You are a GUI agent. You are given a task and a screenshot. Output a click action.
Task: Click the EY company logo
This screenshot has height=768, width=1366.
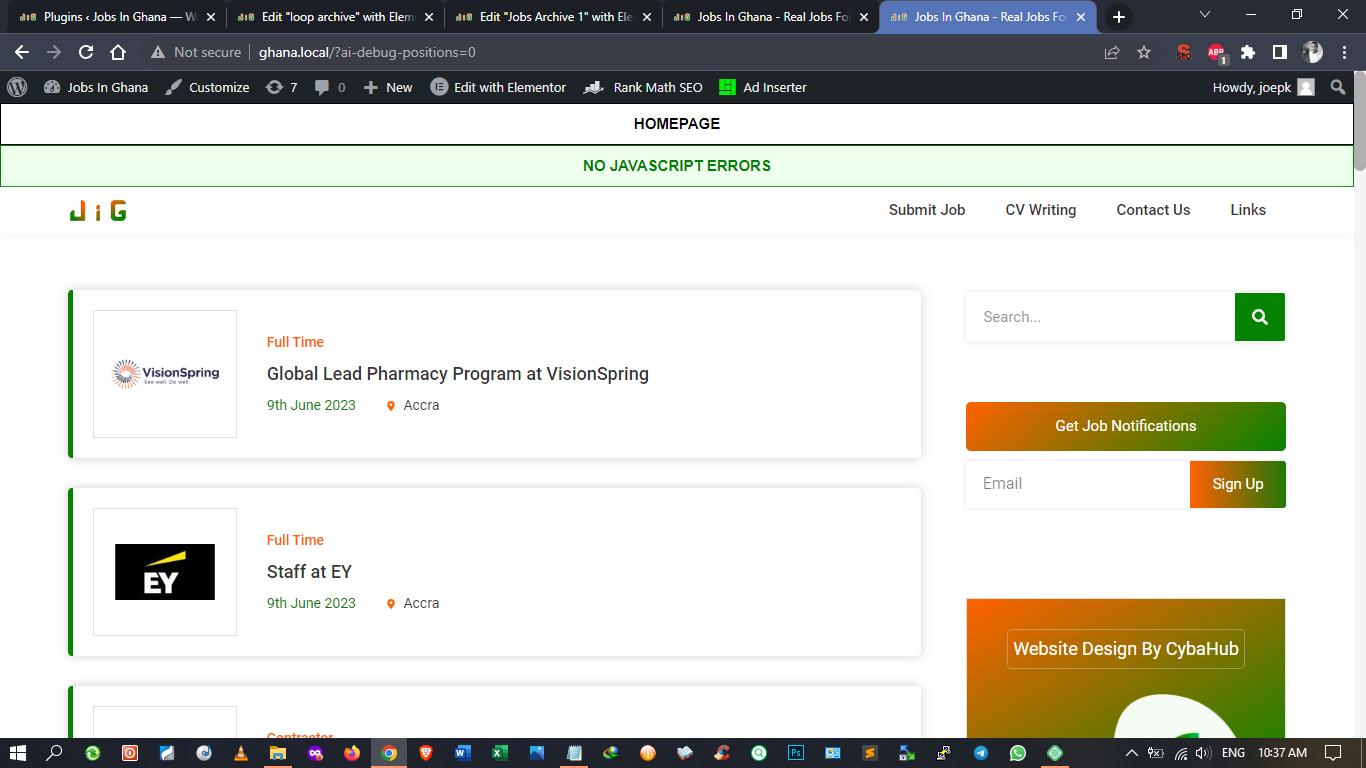click(165, 572)
